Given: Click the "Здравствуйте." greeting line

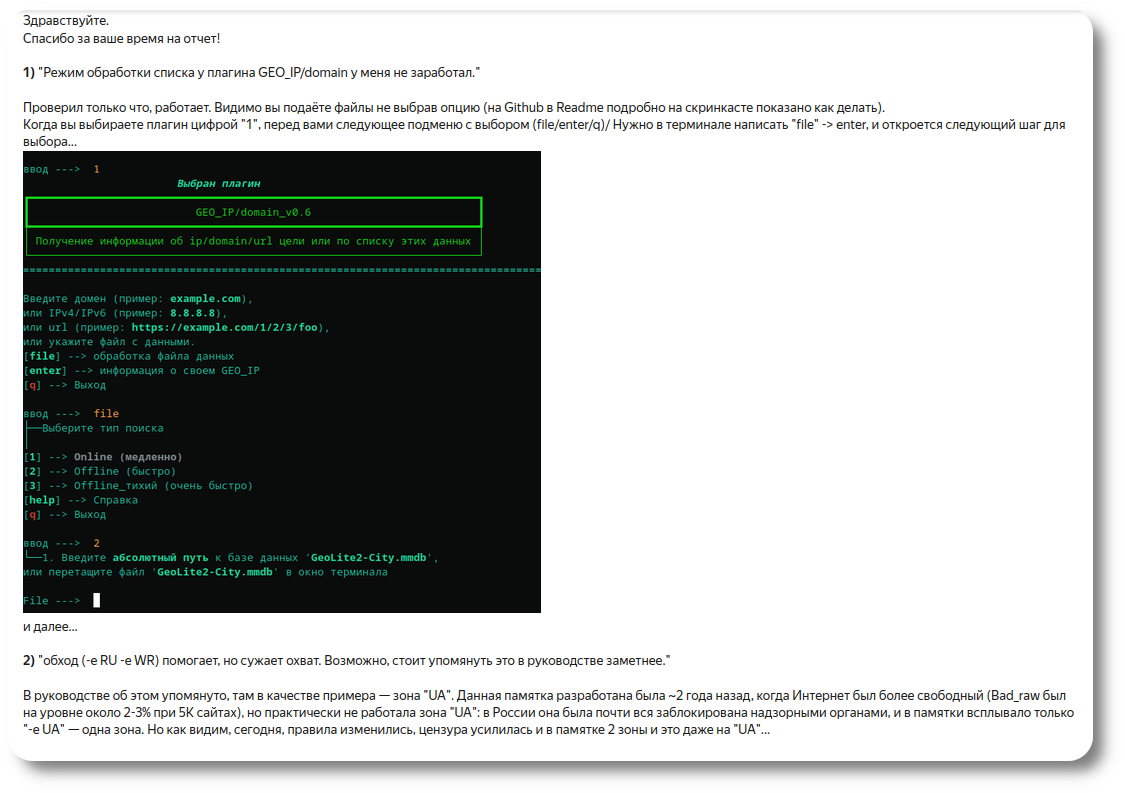Looking at the screenshot, I should click(x=66, y=21).
